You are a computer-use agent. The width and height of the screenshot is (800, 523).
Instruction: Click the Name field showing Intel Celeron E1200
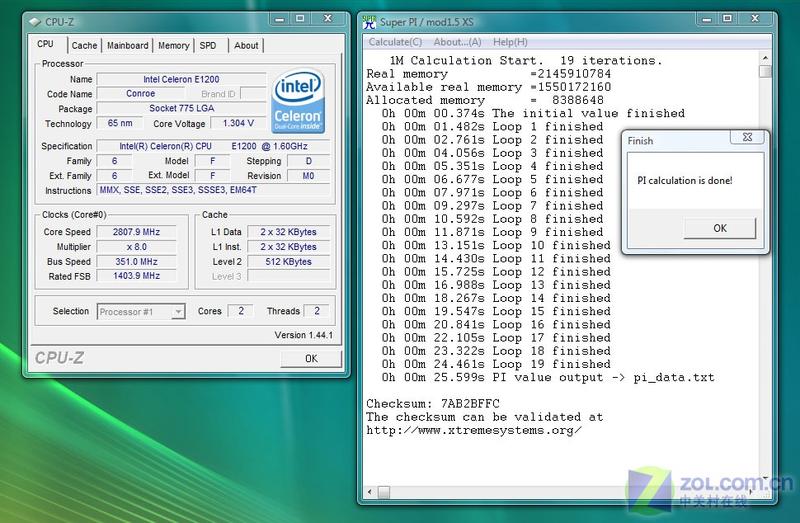click(x=181, y=79)
